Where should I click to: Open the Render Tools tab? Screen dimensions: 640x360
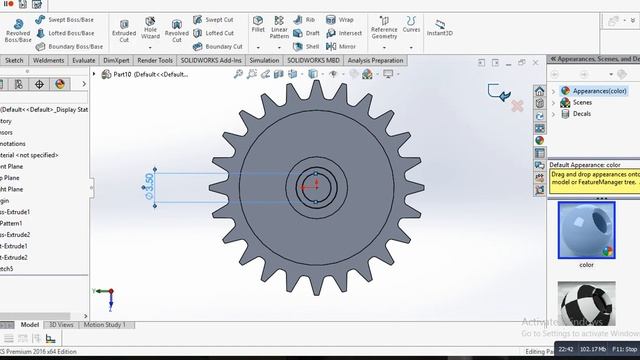[x=155, y=60]
